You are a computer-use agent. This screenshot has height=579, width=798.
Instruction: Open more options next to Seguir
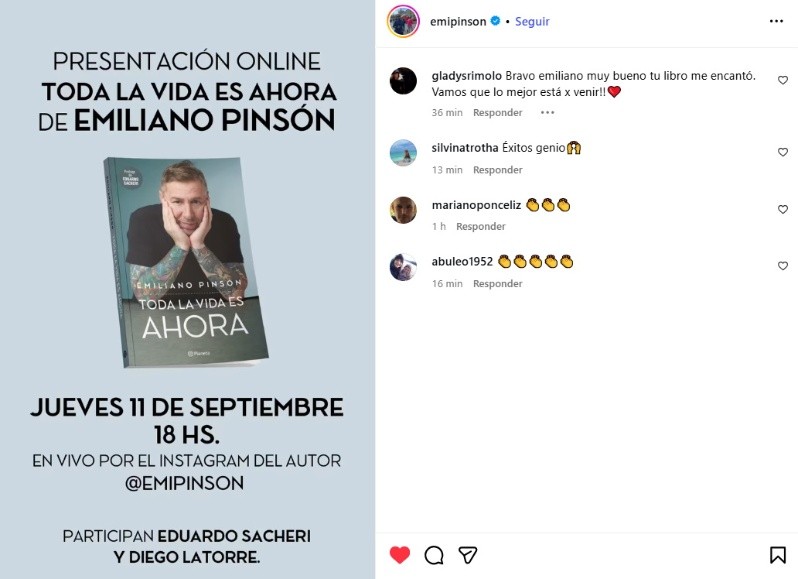pos(776,21)
